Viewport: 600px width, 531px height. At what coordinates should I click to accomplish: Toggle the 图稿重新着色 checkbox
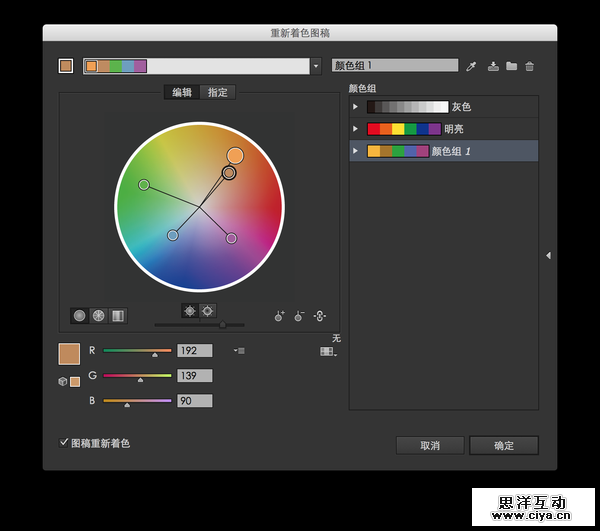[x=65, y=442]
